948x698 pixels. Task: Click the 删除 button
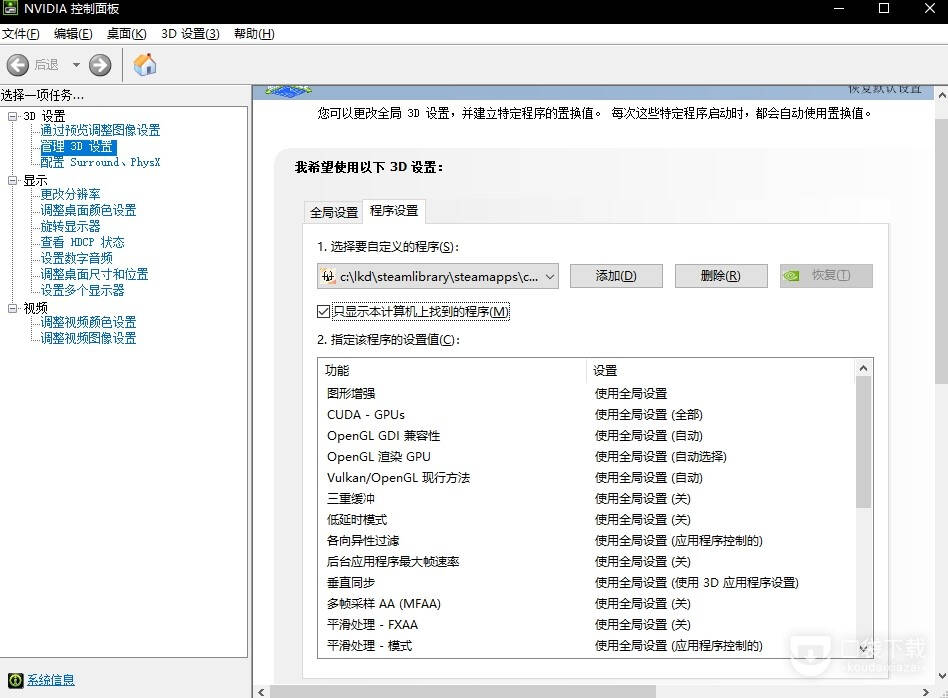[720, 276]
